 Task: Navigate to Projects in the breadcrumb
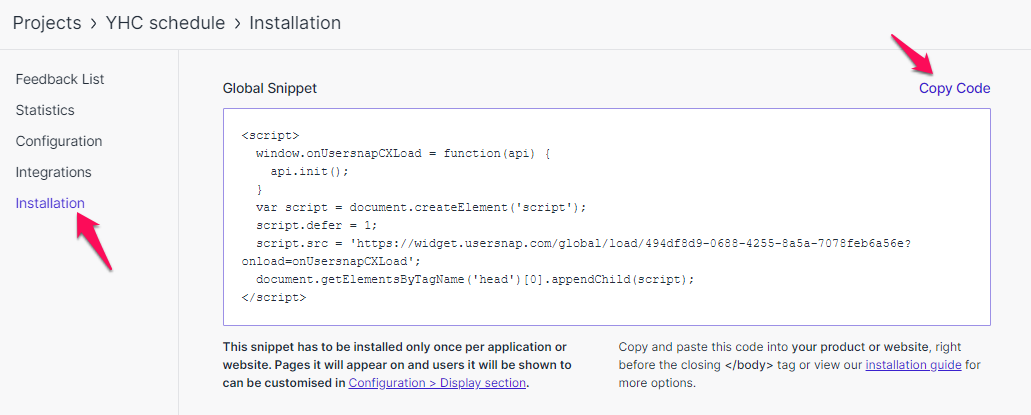(47, 24)
